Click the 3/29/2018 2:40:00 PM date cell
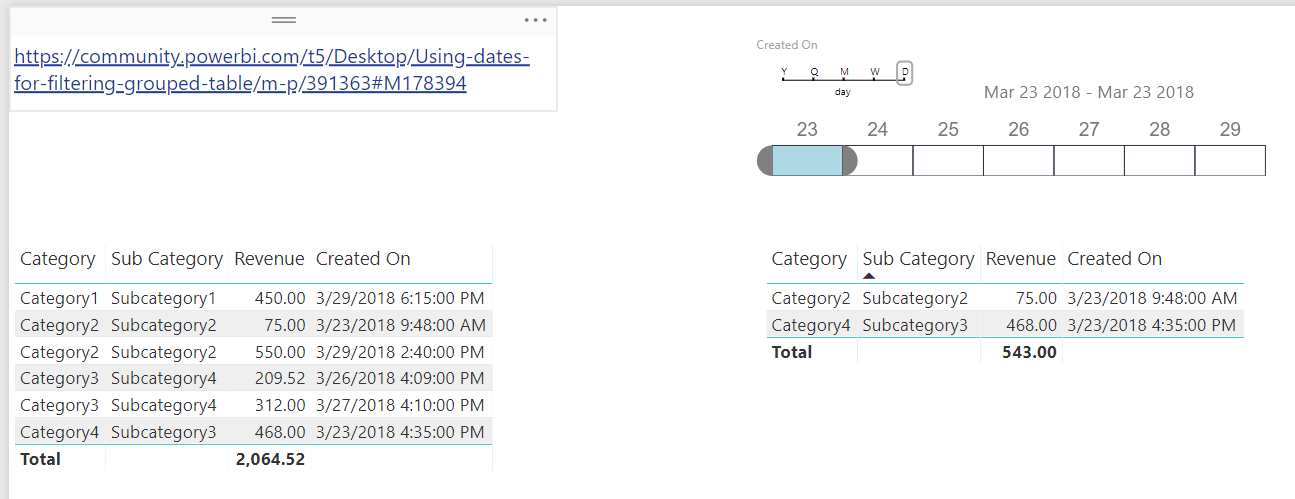Screen dimensions: 1295x499 [400, 352]
